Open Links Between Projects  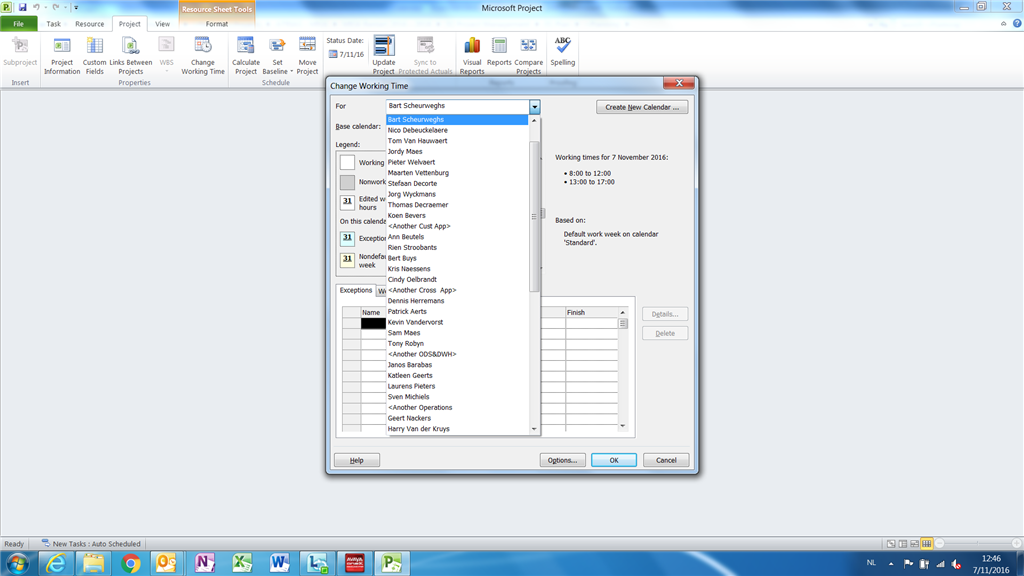[131, 56]
